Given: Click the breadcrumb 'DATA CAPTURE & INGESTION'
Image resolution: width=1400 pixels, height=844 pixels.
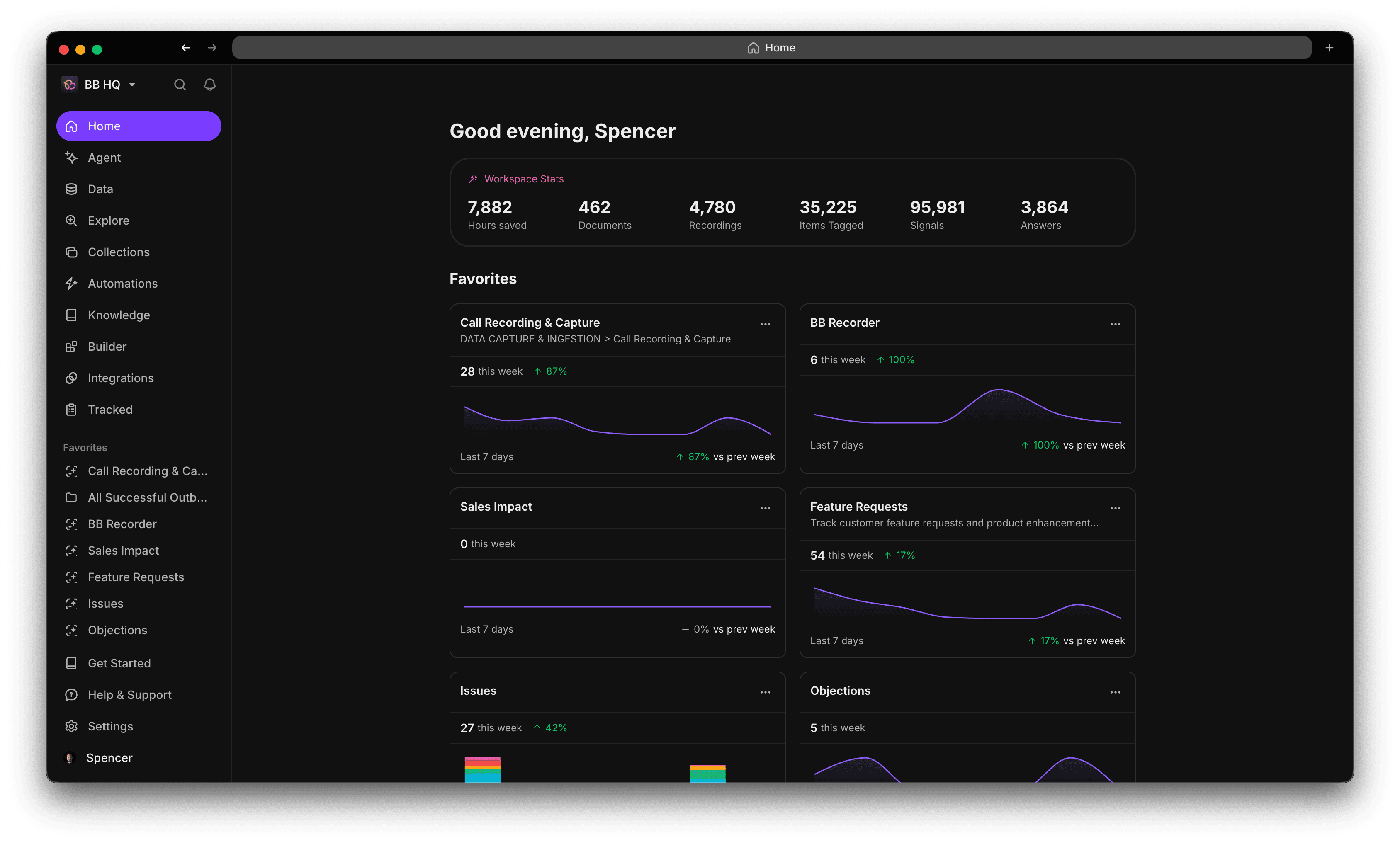Looking at the screenshot, I should tap(530, 339).
